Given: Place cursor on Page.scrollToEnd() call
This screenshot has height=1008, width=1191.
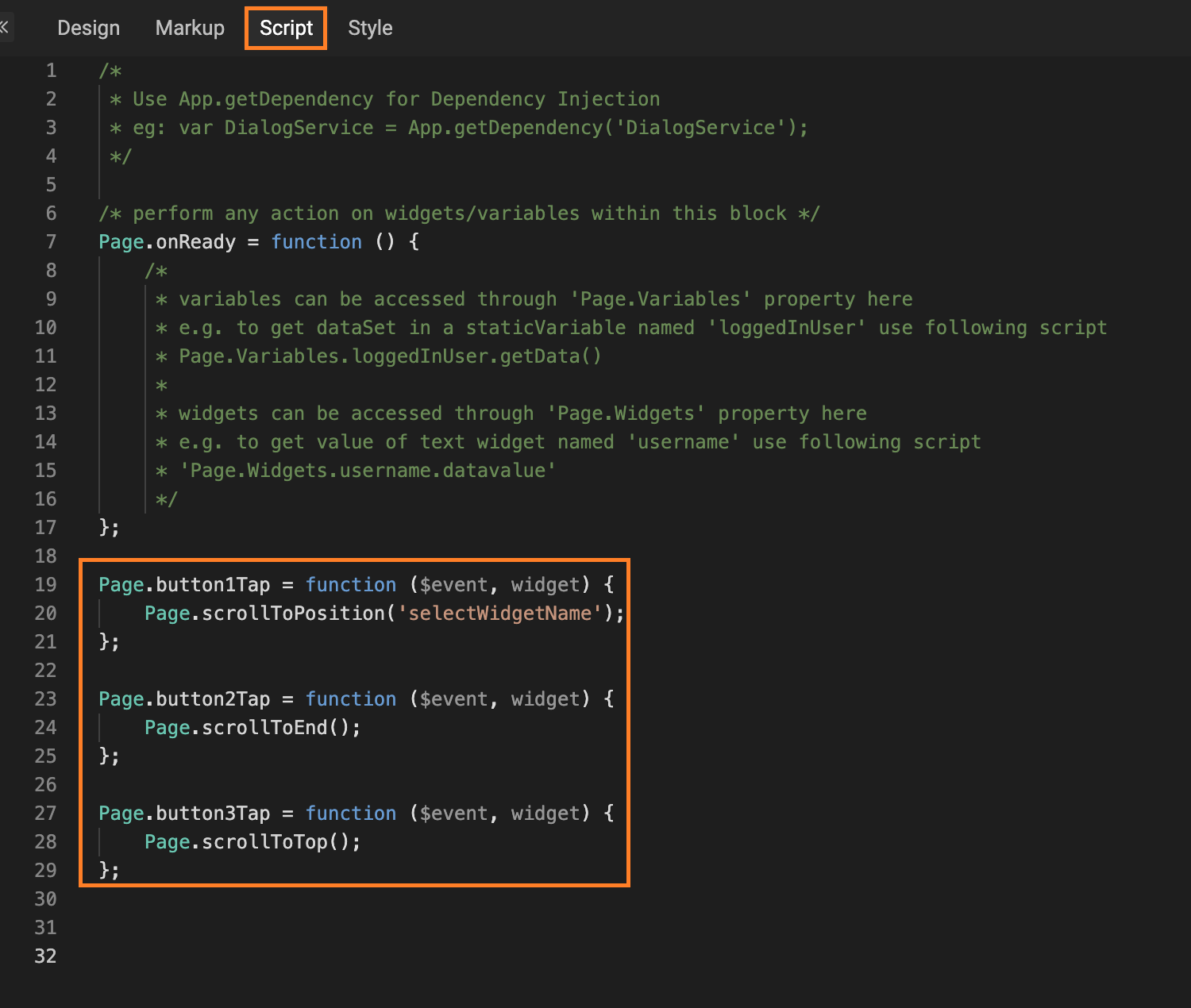Looking at the screenshot, I should (x=252, y=727).
